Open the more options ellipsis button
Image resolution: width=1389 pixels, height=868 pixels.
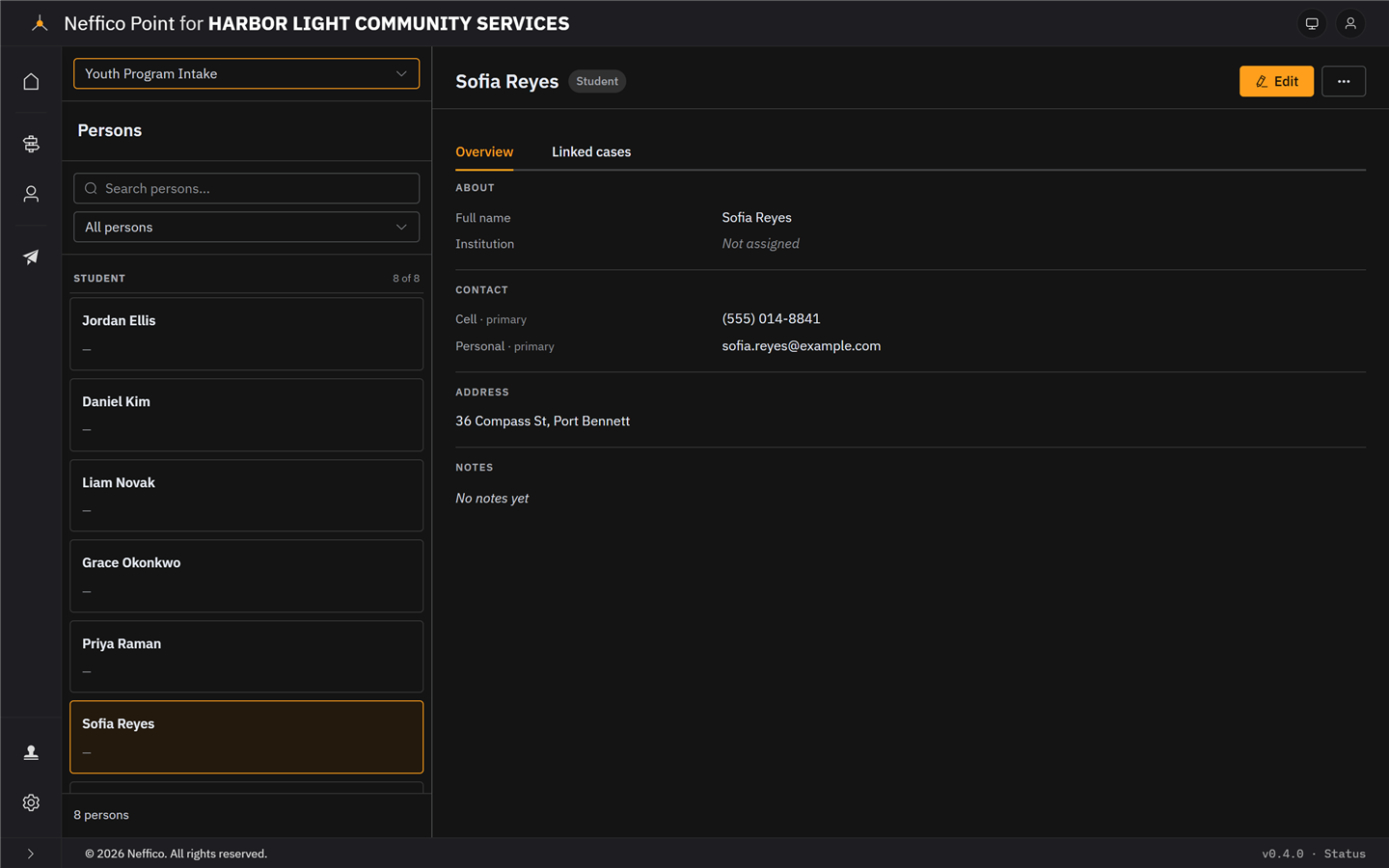pos(1344,81)
